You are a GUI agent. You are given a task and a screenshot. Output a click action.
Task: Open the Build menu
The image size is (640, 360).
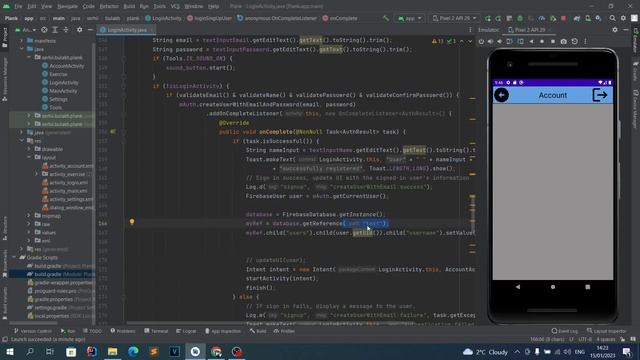point(129,7)
